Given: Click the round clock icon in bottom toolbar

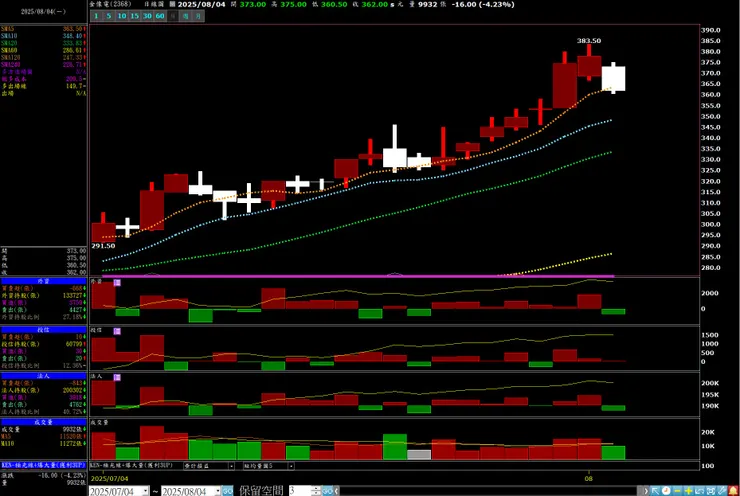Looking at the screenshot, I should coord(666,491).
